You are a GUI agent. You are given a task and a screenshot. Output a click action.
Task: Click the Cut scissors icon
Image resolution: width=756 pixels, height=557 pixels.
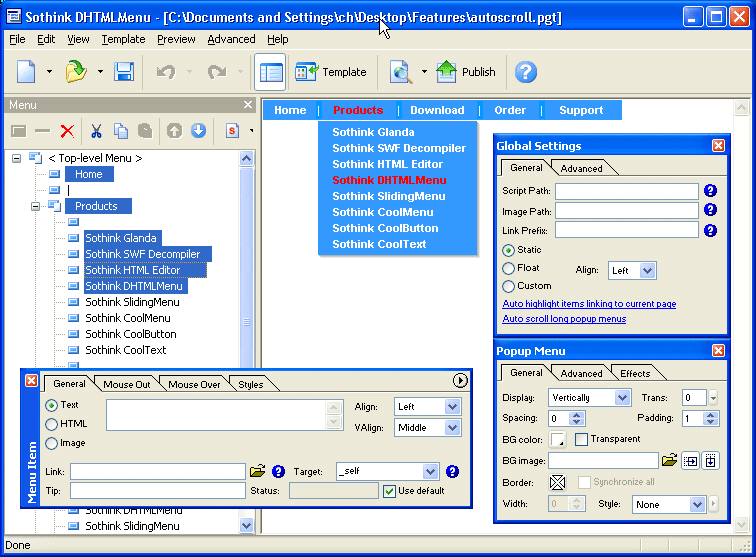click(96, 131)
